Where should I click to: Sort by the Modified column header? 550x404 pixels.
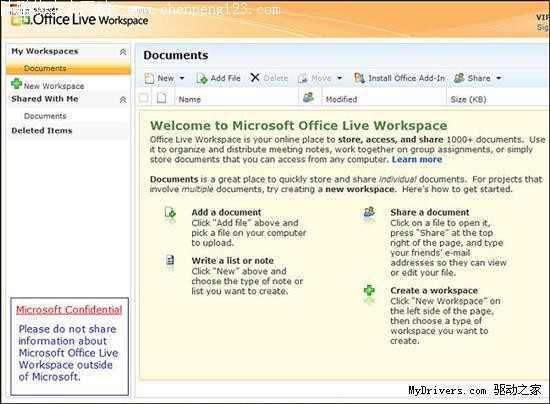point(341,100)
